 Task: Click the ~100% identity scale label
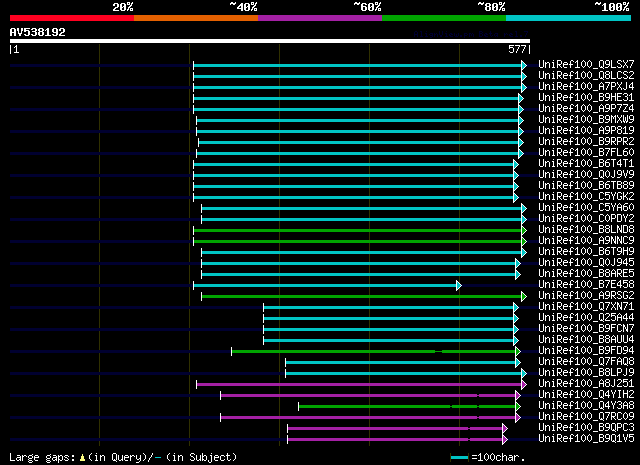611,7
